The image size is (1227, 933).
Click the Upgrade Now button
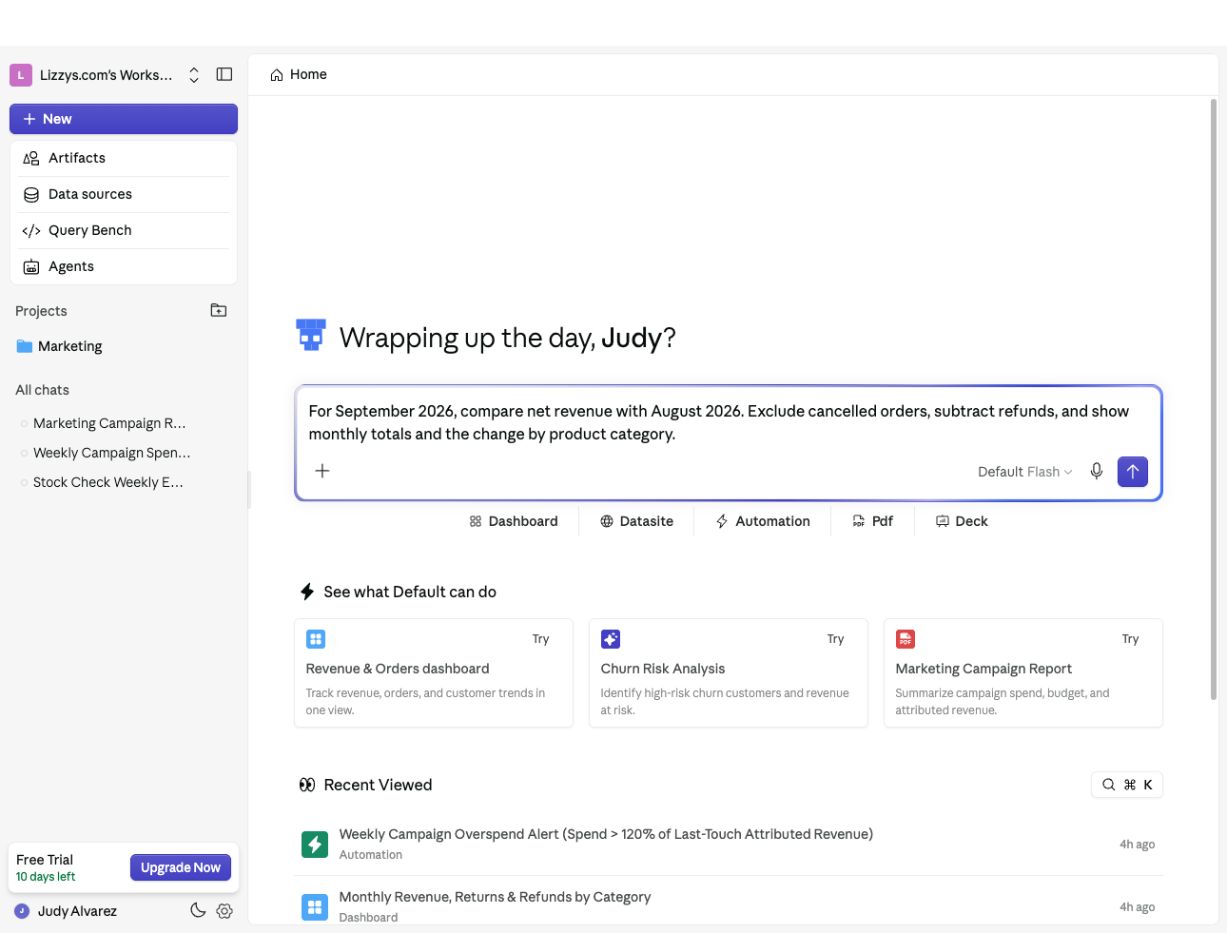coord(180,868)
